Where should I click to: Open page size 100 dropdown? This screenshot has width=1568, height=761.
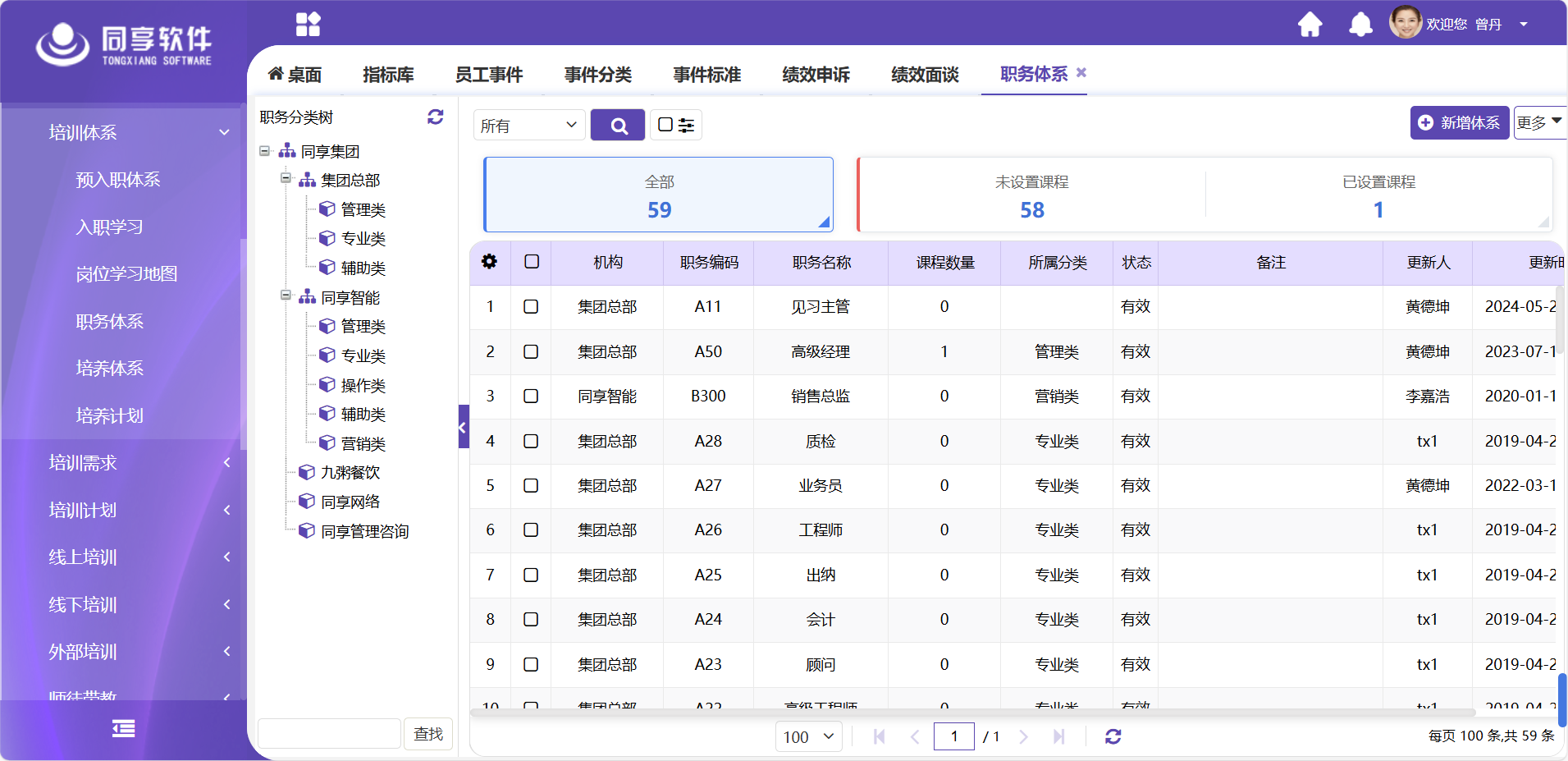[809, 737]
